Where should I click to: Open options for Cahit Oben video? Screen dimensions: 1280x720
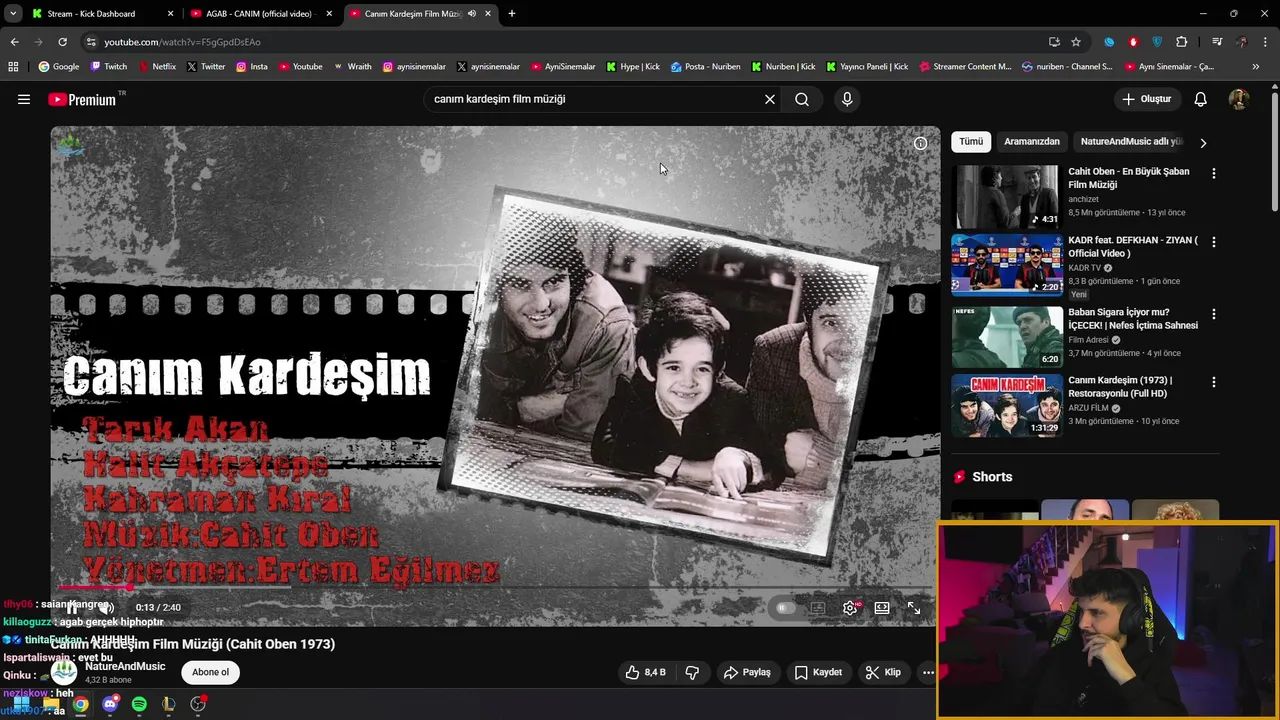tap(1214, 173)
